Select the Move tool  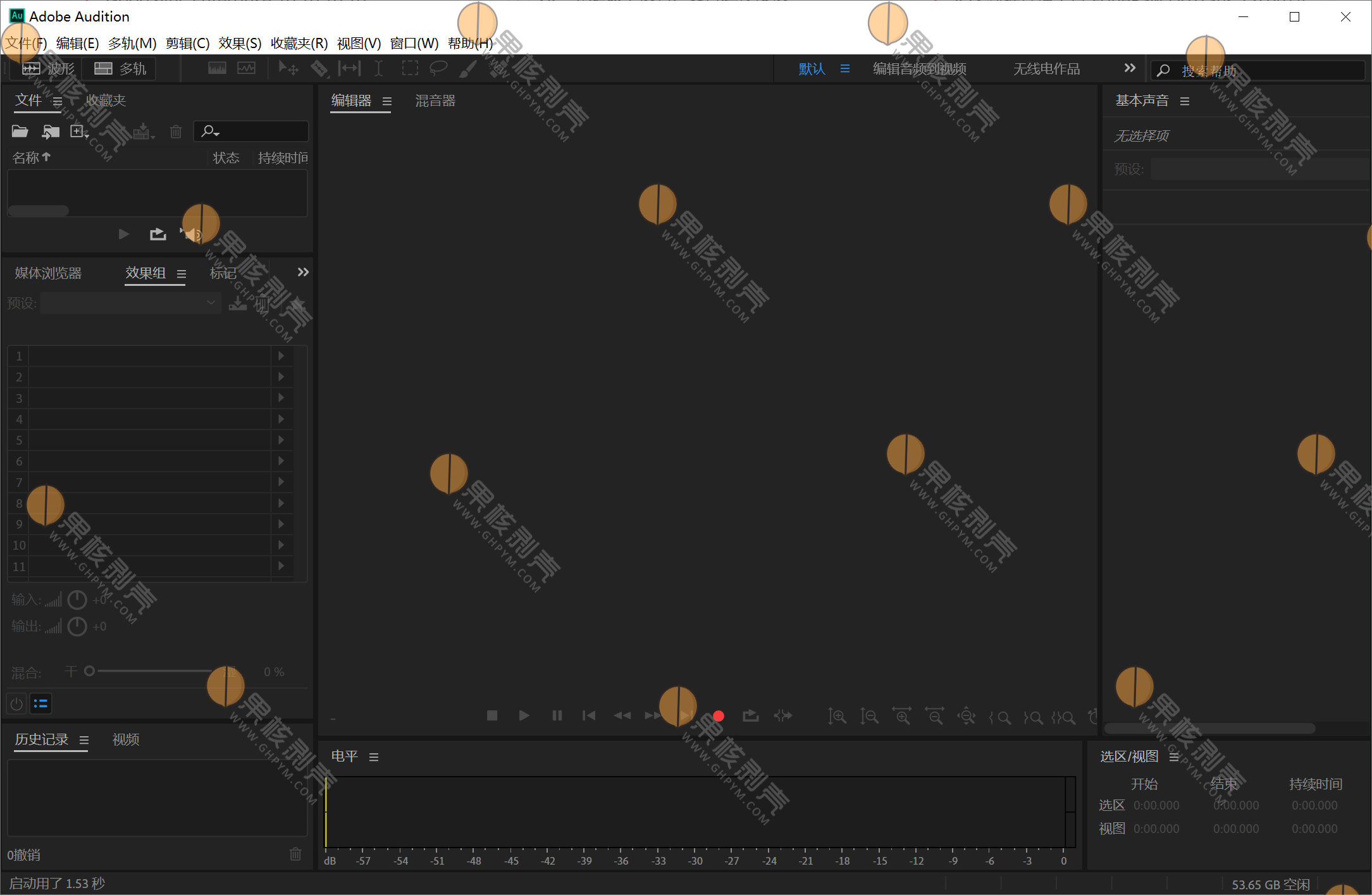(x=288, y=68)
